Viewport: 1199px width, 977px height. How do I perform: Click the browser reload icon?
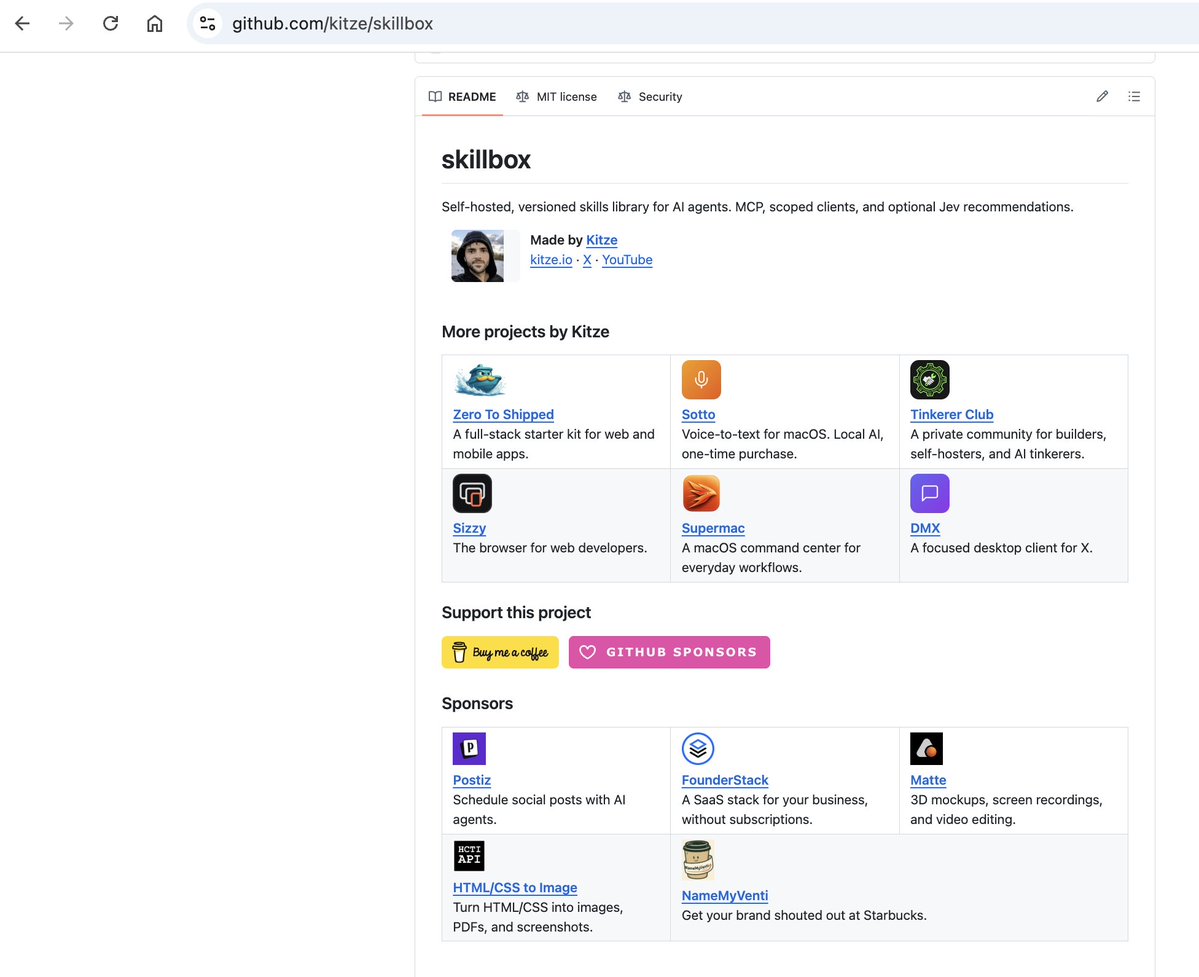(110, 24)
